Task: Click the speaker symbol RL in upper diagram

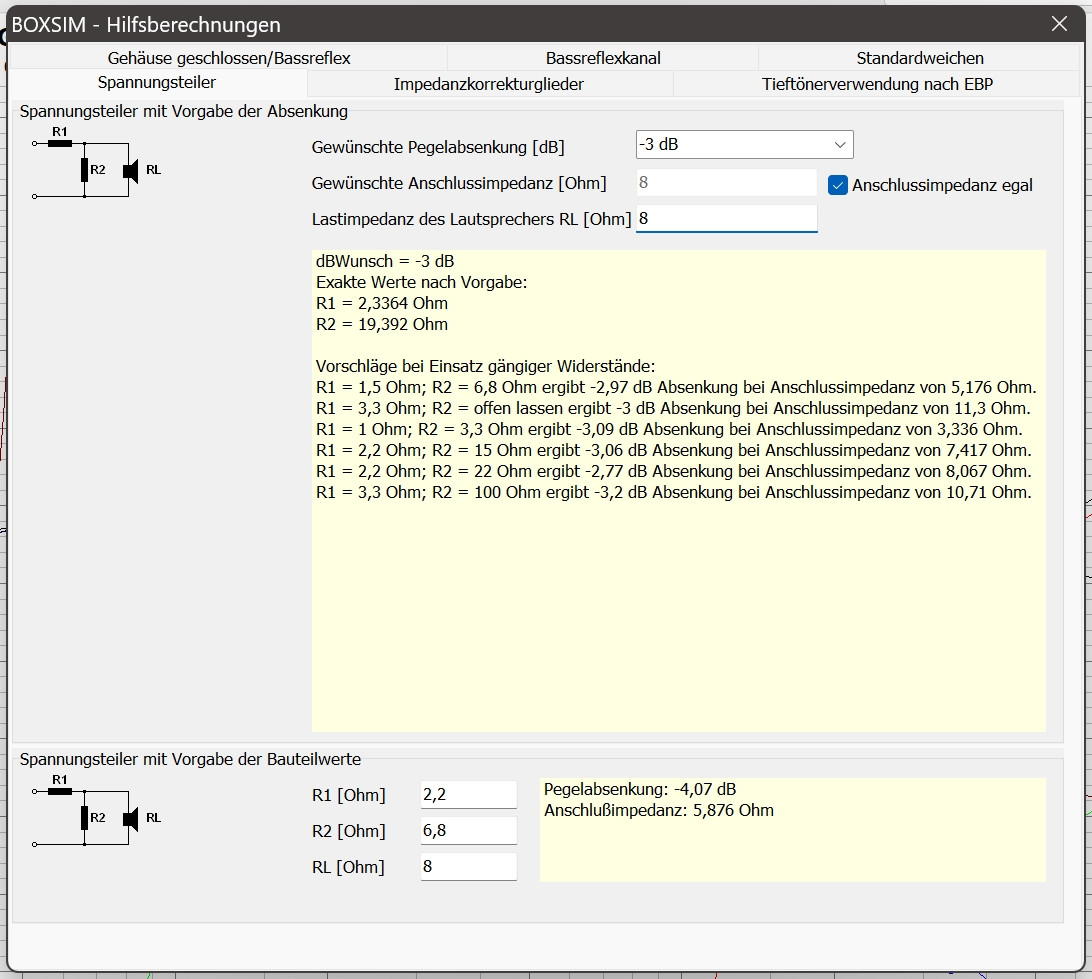Action: click(x=131, y=170)
